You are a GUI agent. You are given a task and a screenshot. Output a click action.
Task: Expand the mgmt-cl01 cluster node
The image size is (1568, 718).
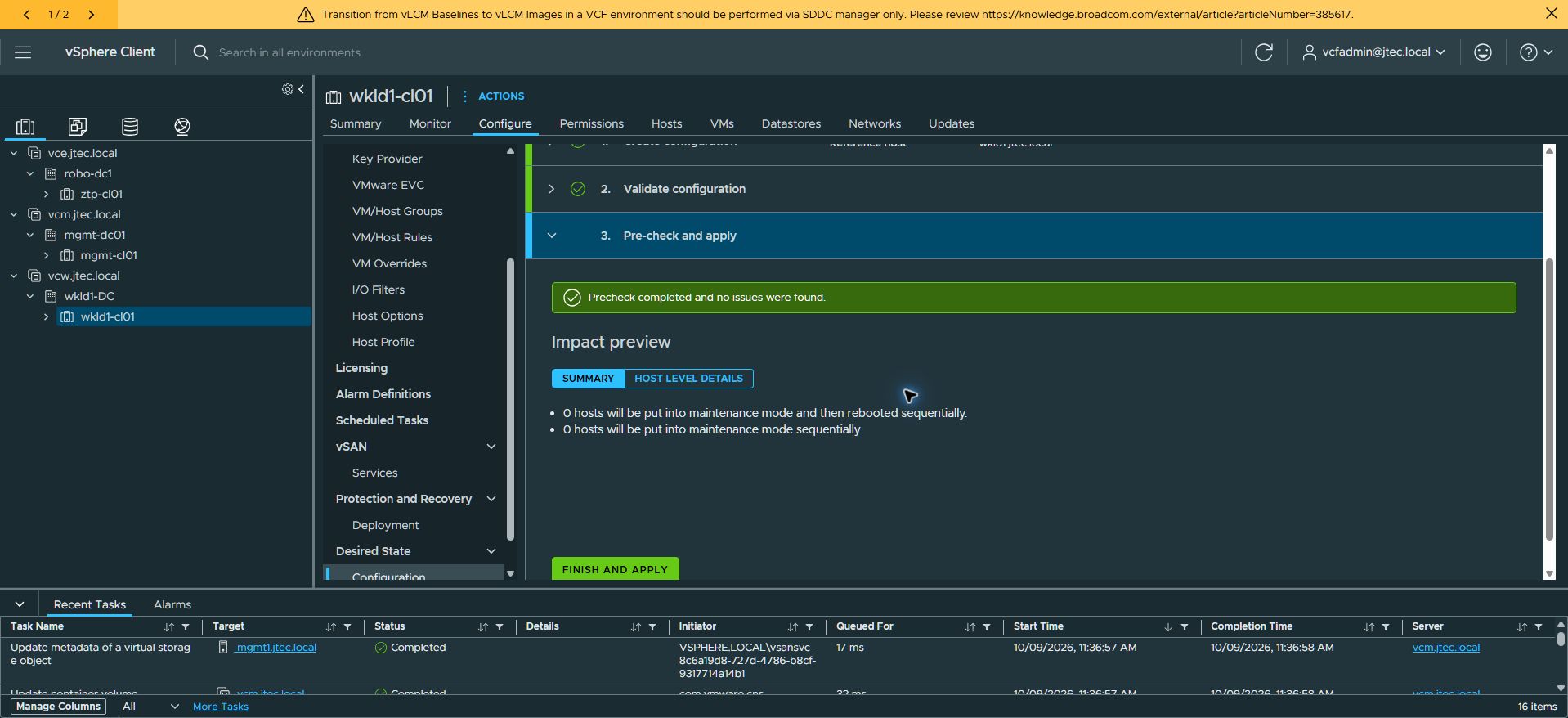click(x=47, y=255)
